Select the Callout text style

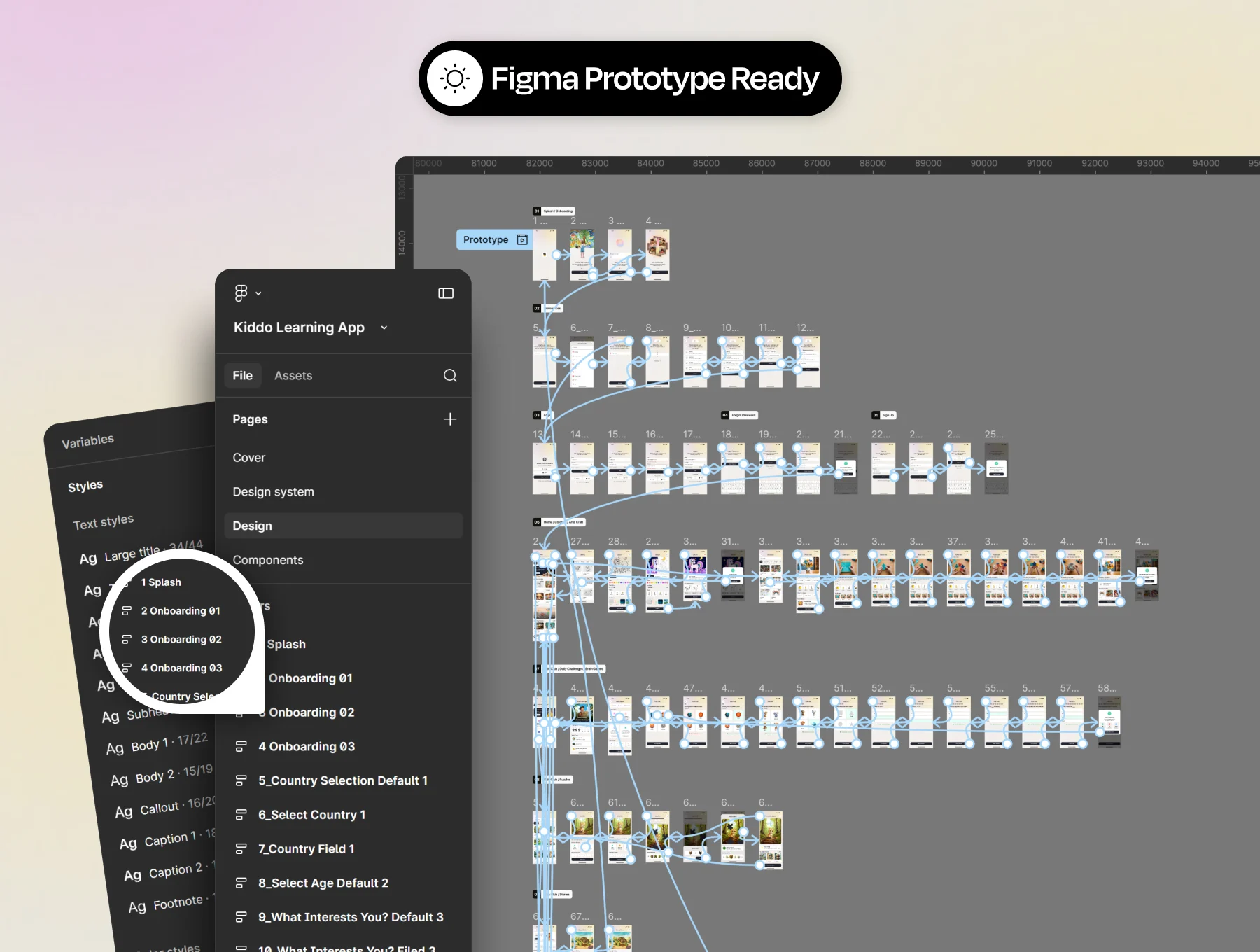coord(165,807)
